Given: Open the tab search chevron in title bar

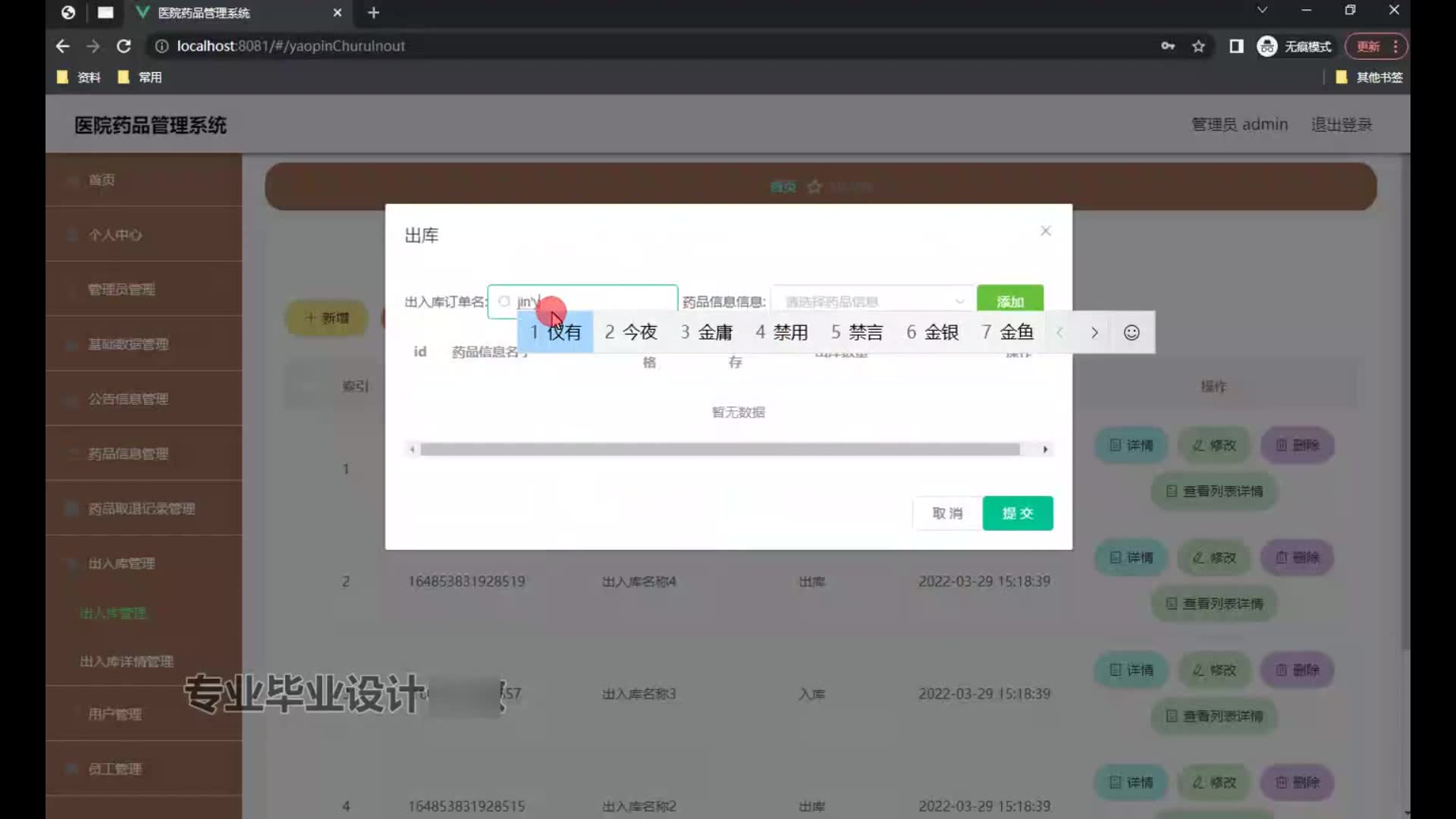Looking at the screenshot, I should click(x=1262, y=11).
